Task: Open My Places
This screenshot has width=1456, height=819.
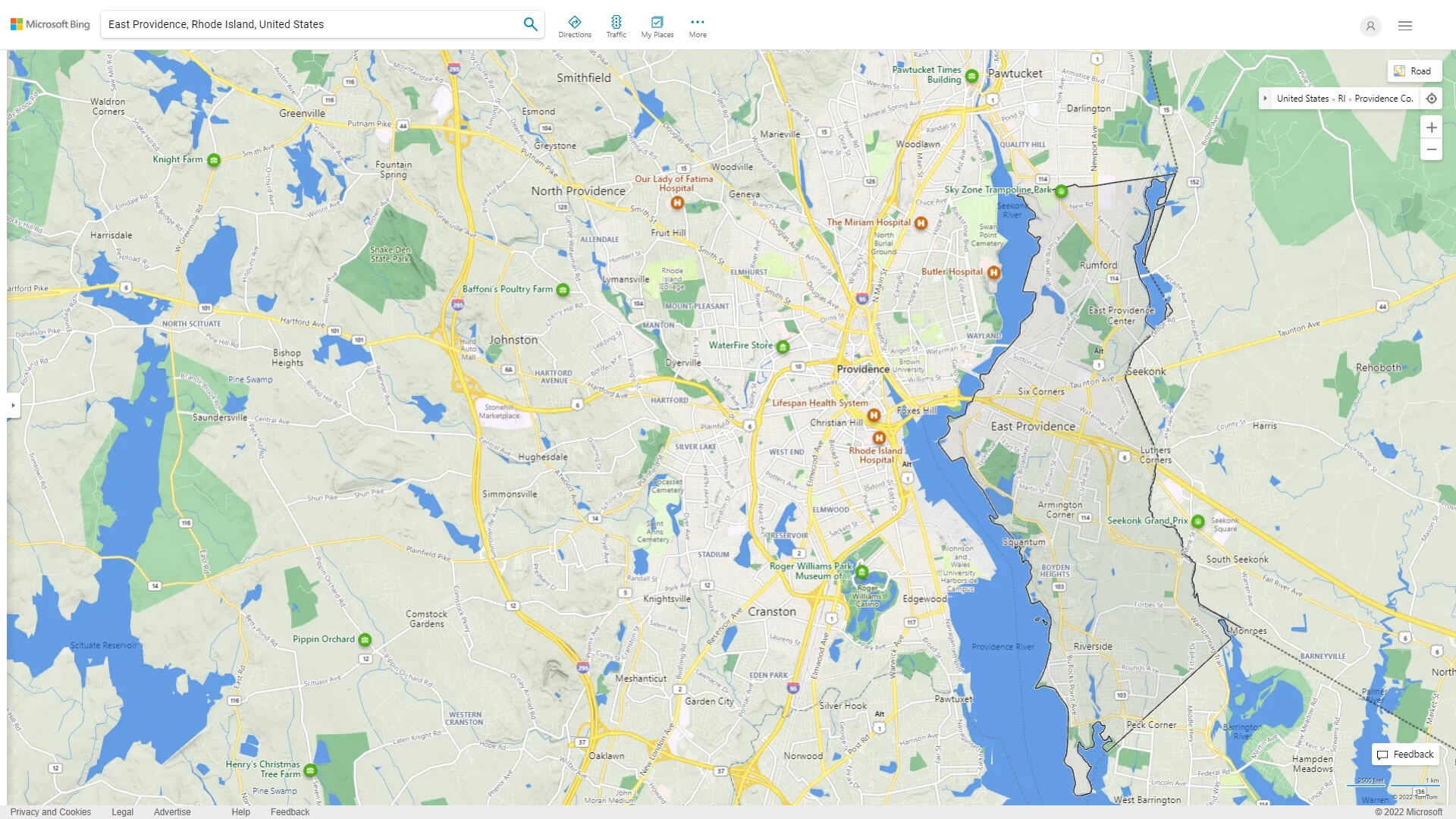Action: pos(657,25)
